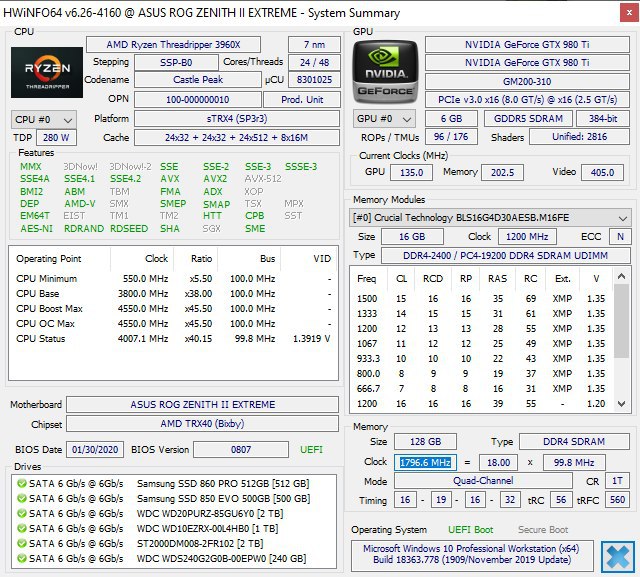The width and height of the screenshot is (640, 577).
Task: Click the PCIe v3.0 x16 bus field
Action: tap(527, 100)
